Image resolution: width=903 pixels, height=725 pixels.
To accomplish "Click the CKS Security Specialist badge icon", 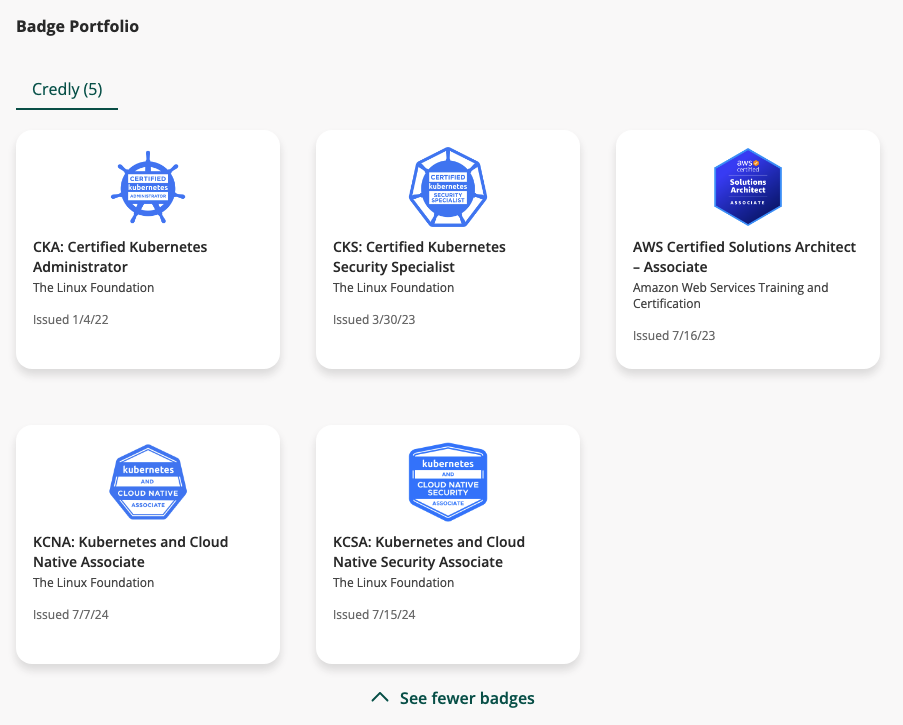I will point(448,187).
